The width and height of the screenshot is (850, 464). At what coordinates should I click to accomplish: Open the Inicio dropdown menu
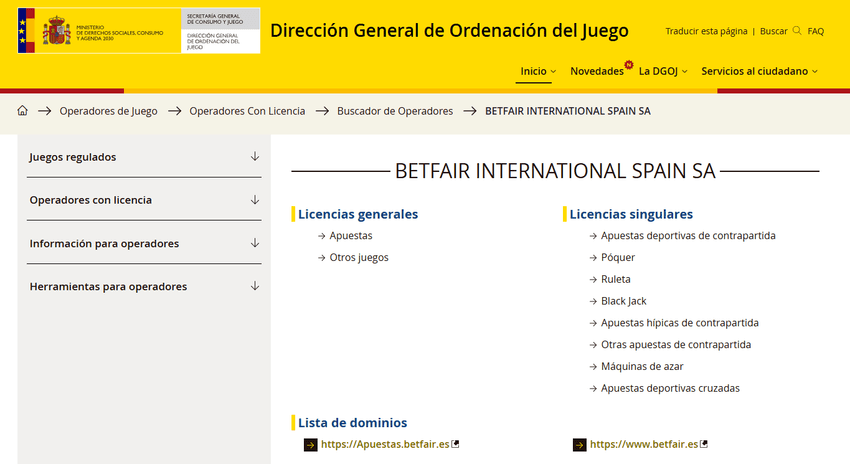point(538,71)
